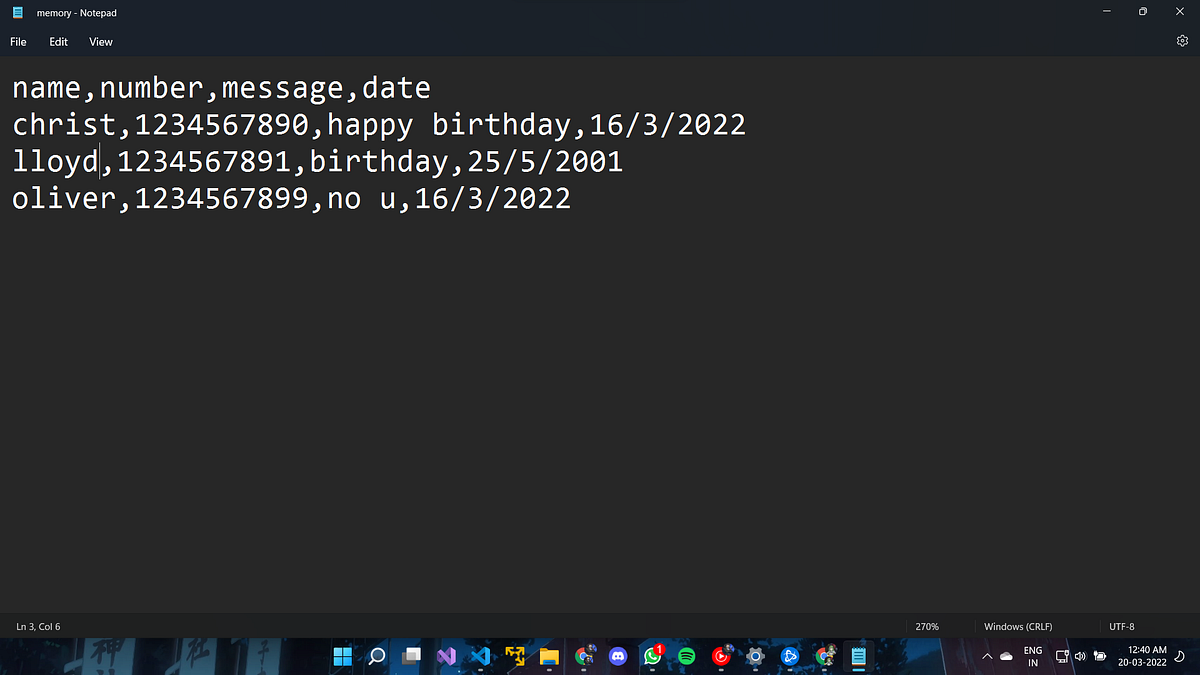Click inside the memory.csv text area
The width and height of the screenshot is (1200, 675).
point(400,300)
